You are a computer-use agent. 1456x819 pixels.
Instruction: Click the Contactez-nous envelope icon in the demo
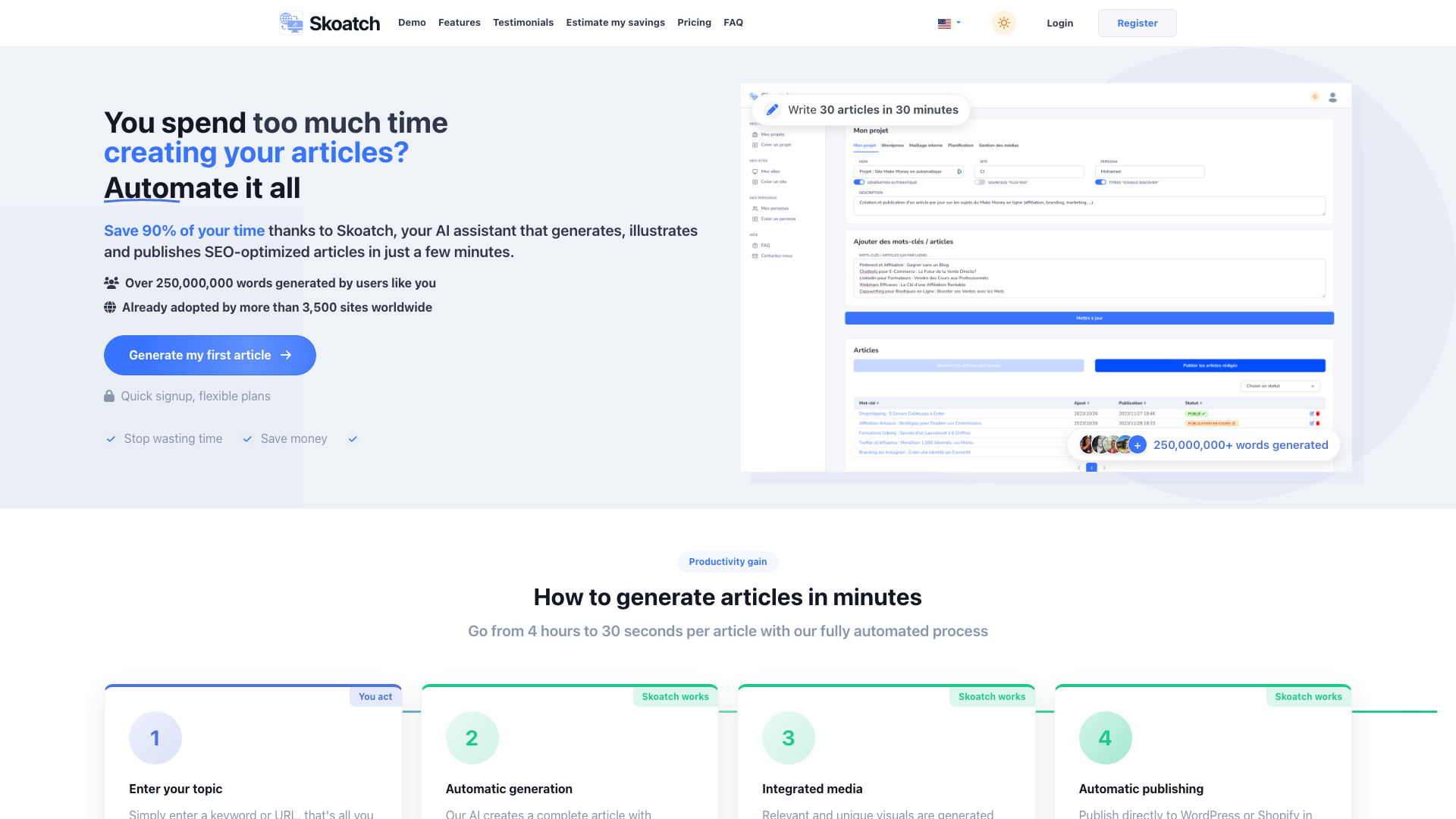point(755,256)
